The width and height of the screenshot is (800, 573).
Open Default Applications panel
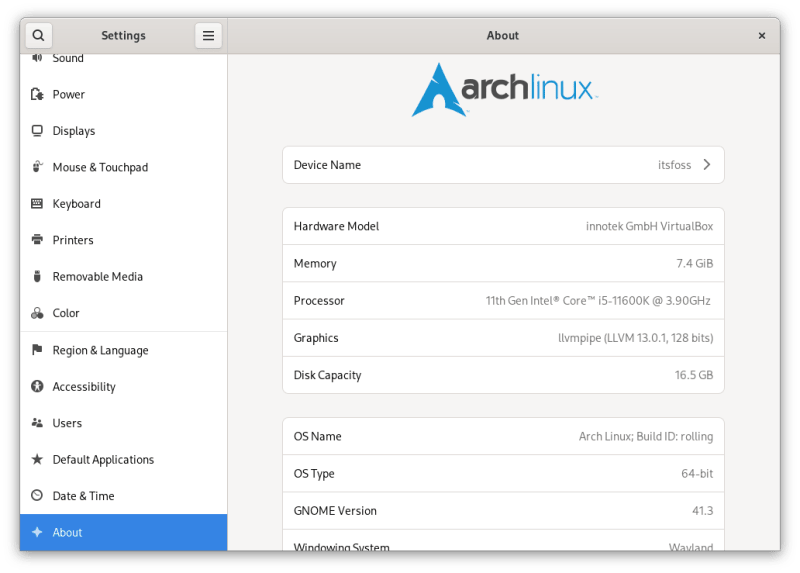click(103, 460)
